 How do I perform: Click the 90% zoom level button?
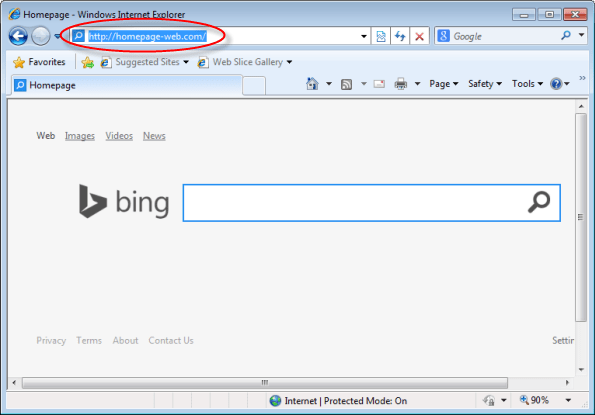[x=535, y=400]
